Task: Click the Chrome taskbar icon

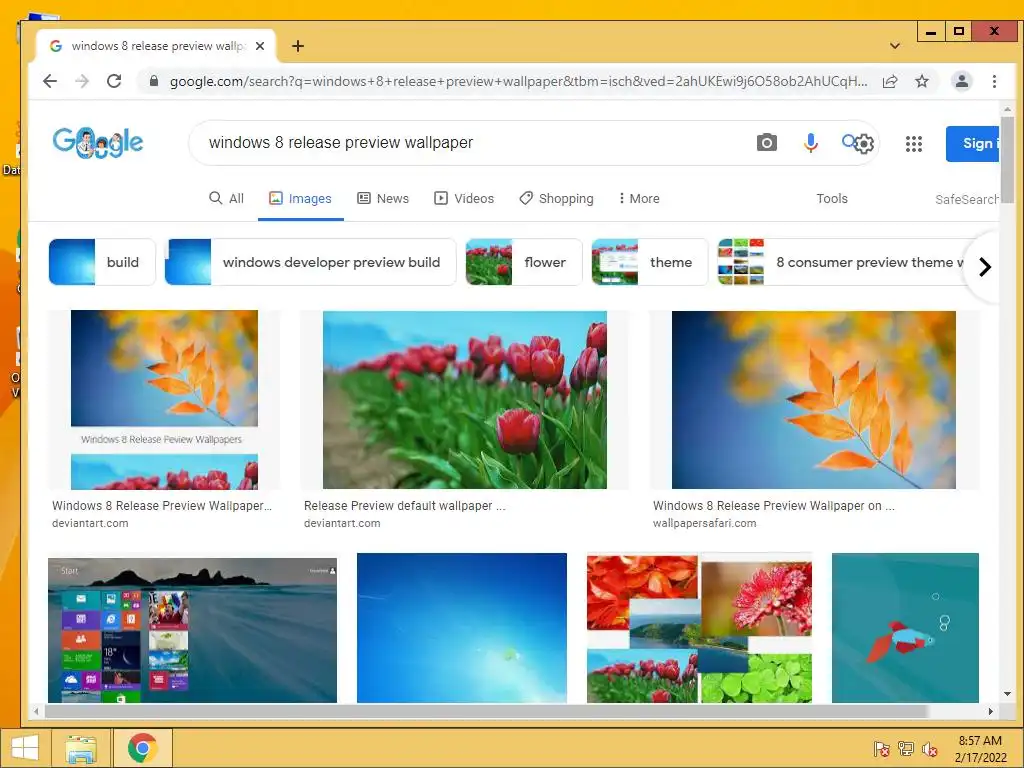Action: pos(142,748)
